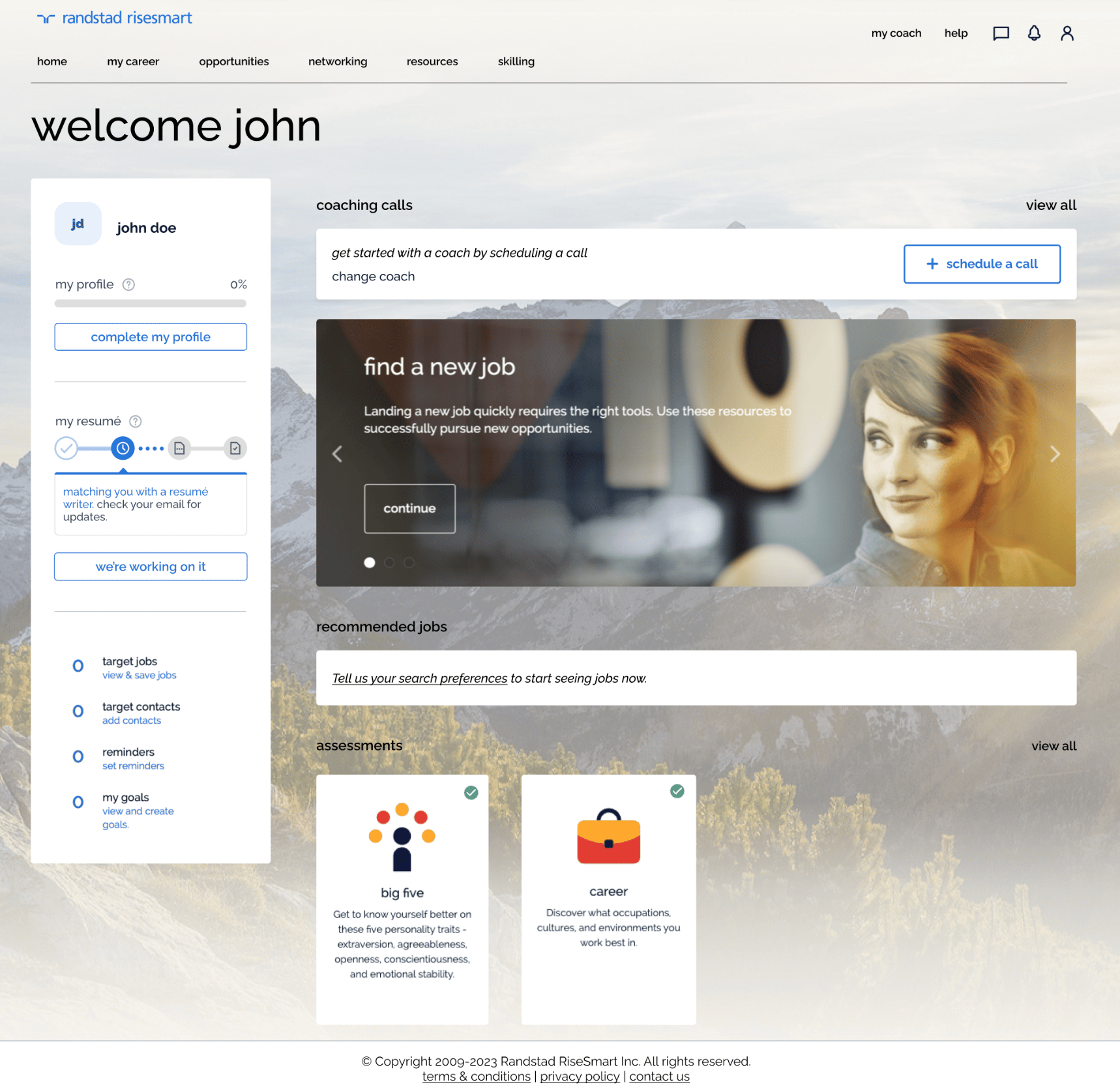Open the notifications bell
This screenshot has height=1089, width=1120.
(1034, 33)
